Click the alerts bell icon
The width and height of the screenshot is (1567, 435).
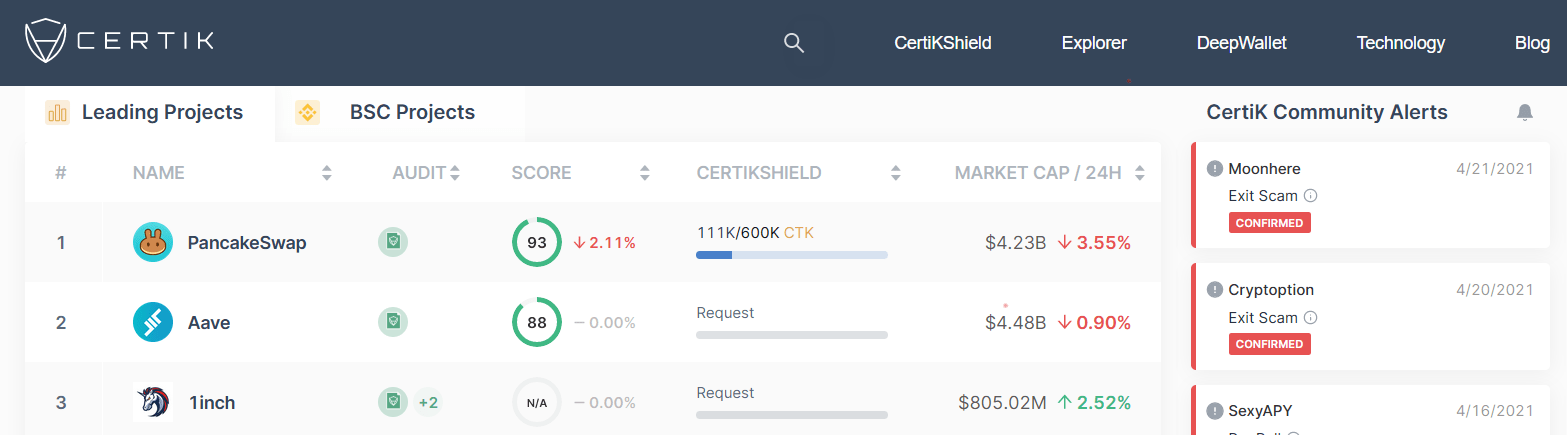click(x=1524, y=112)
